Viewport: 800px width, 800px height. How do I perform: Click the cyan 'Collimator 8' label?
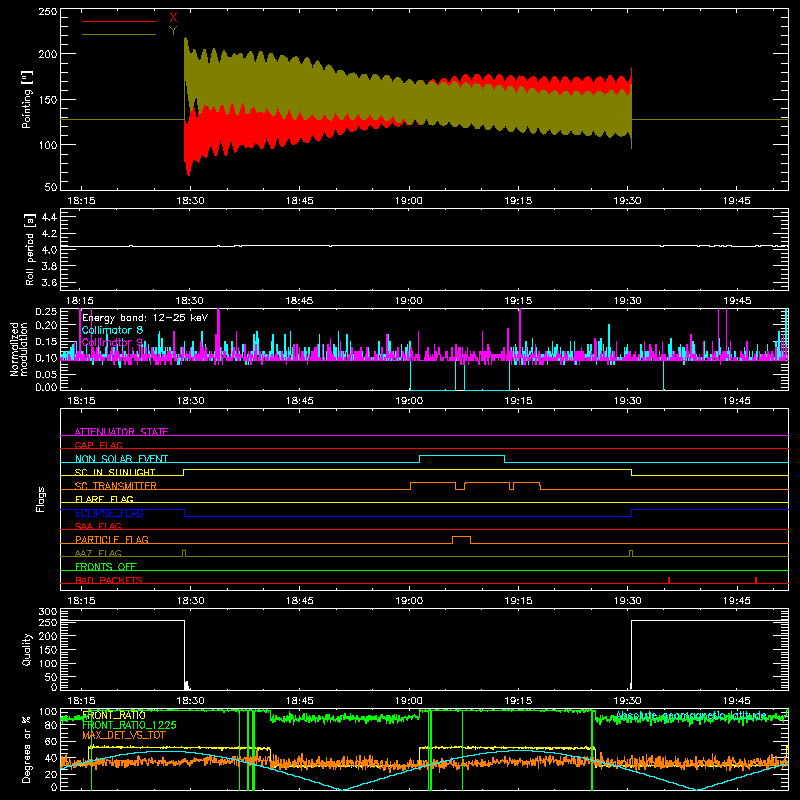(112, 331)
